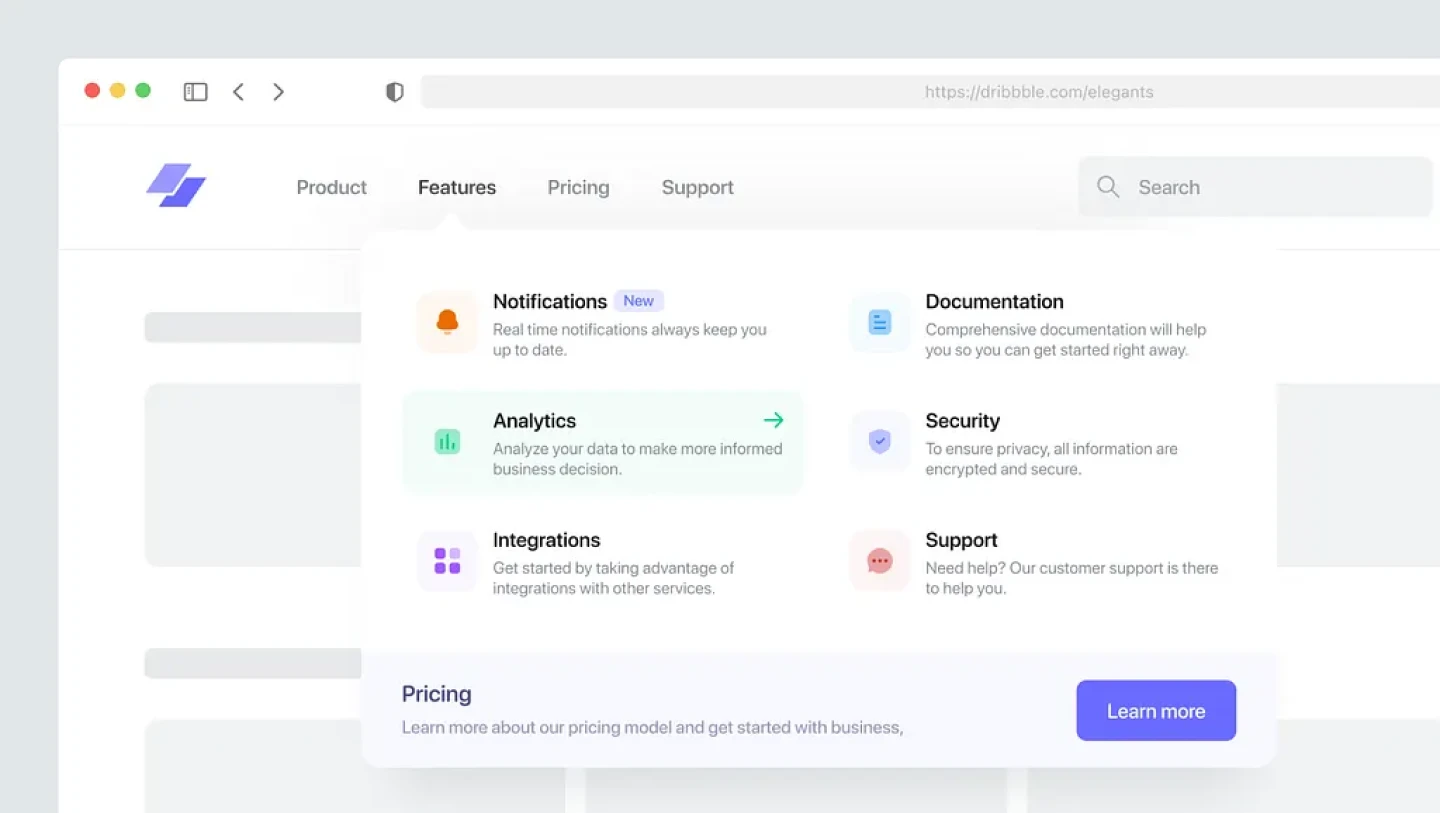Go forward with the browser forward arrow
The image size is (1440, 813).
[x=279, y=92]
